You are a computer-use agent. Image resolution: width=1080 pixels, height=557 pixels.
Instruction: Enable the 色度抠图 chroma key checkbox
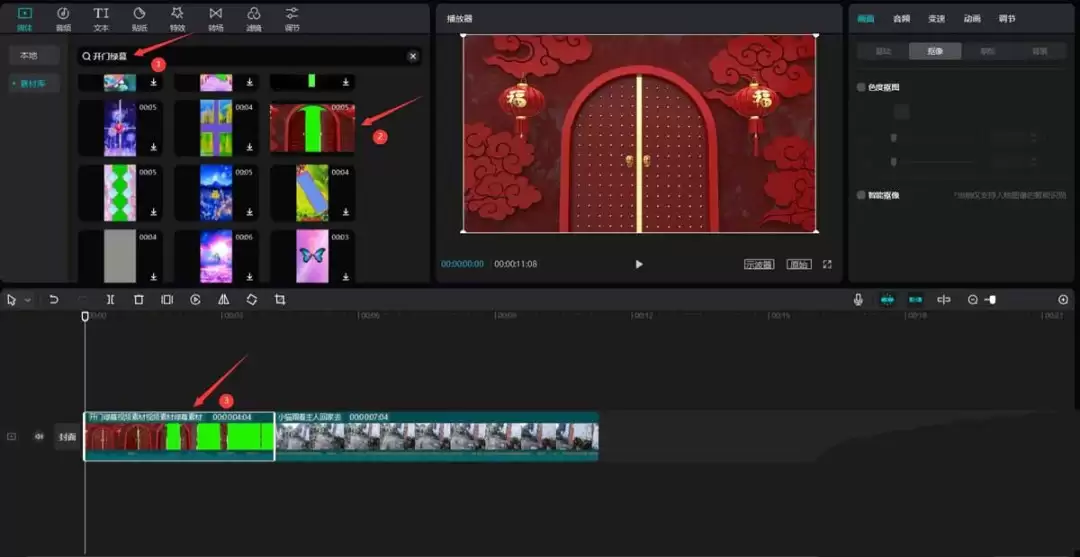pyautogui.click(x=862, y=88)
